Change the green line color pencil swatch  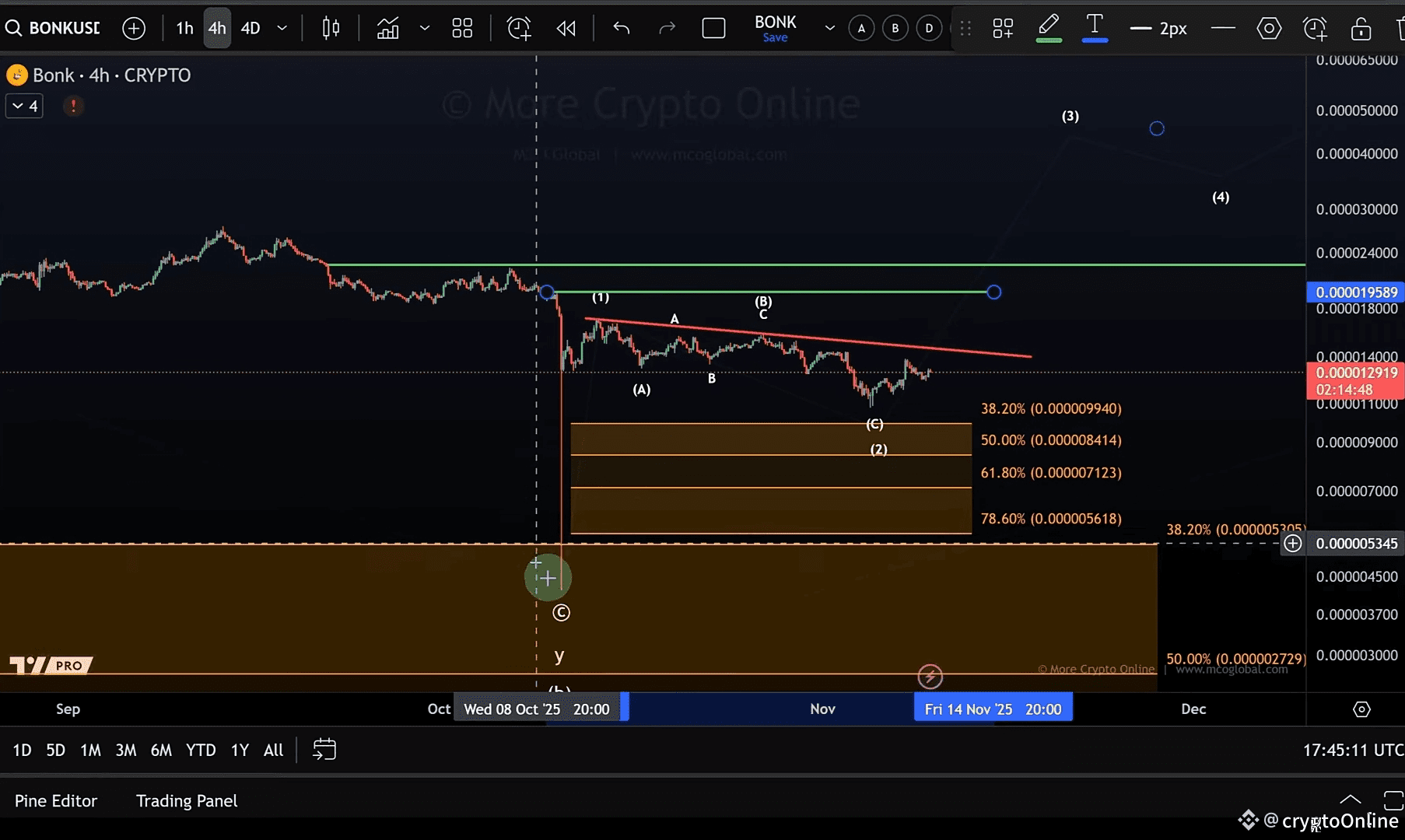(x=1049, y=29)
